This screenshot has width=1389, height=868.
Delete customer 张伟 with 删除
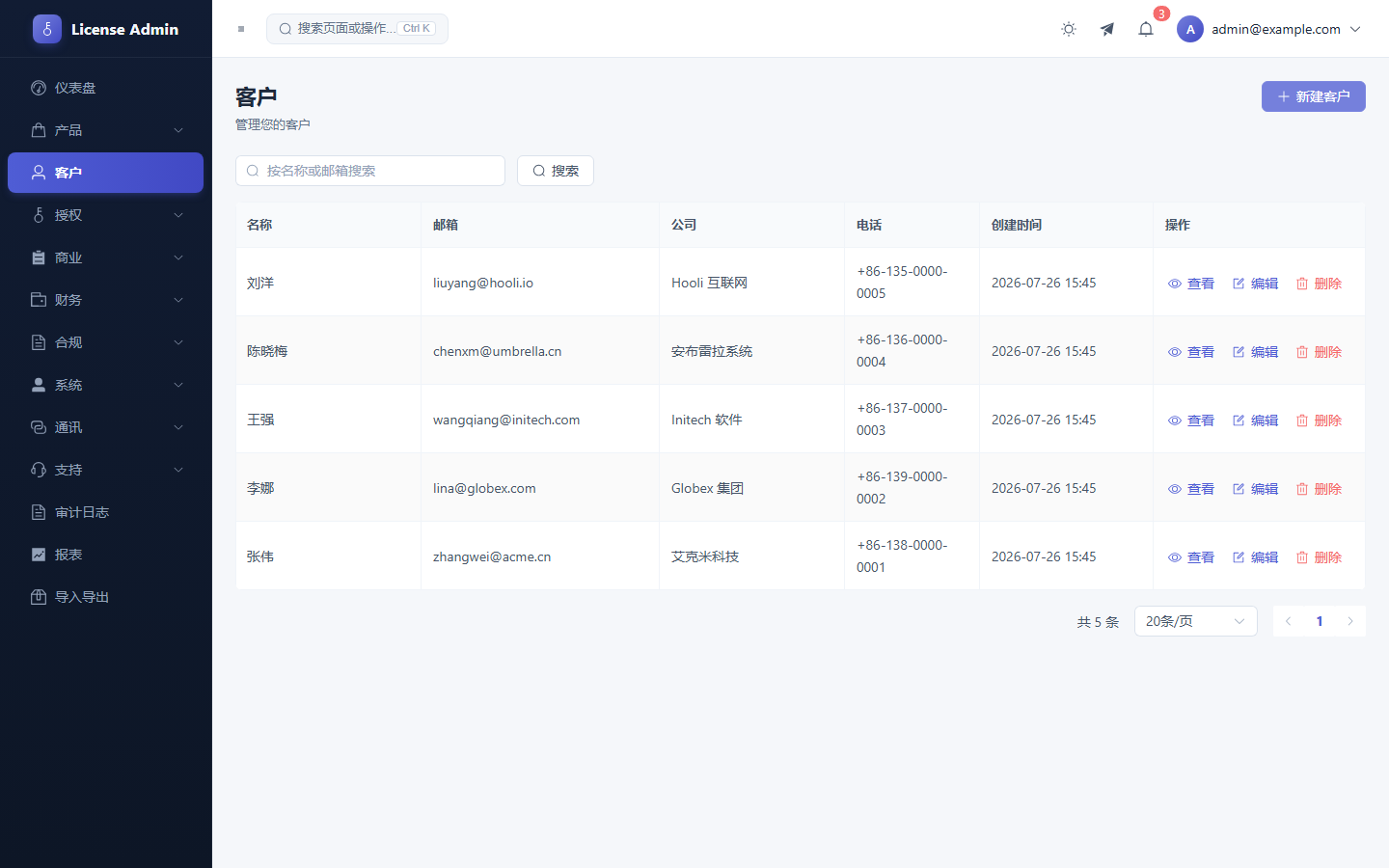tap(1319, 557)
